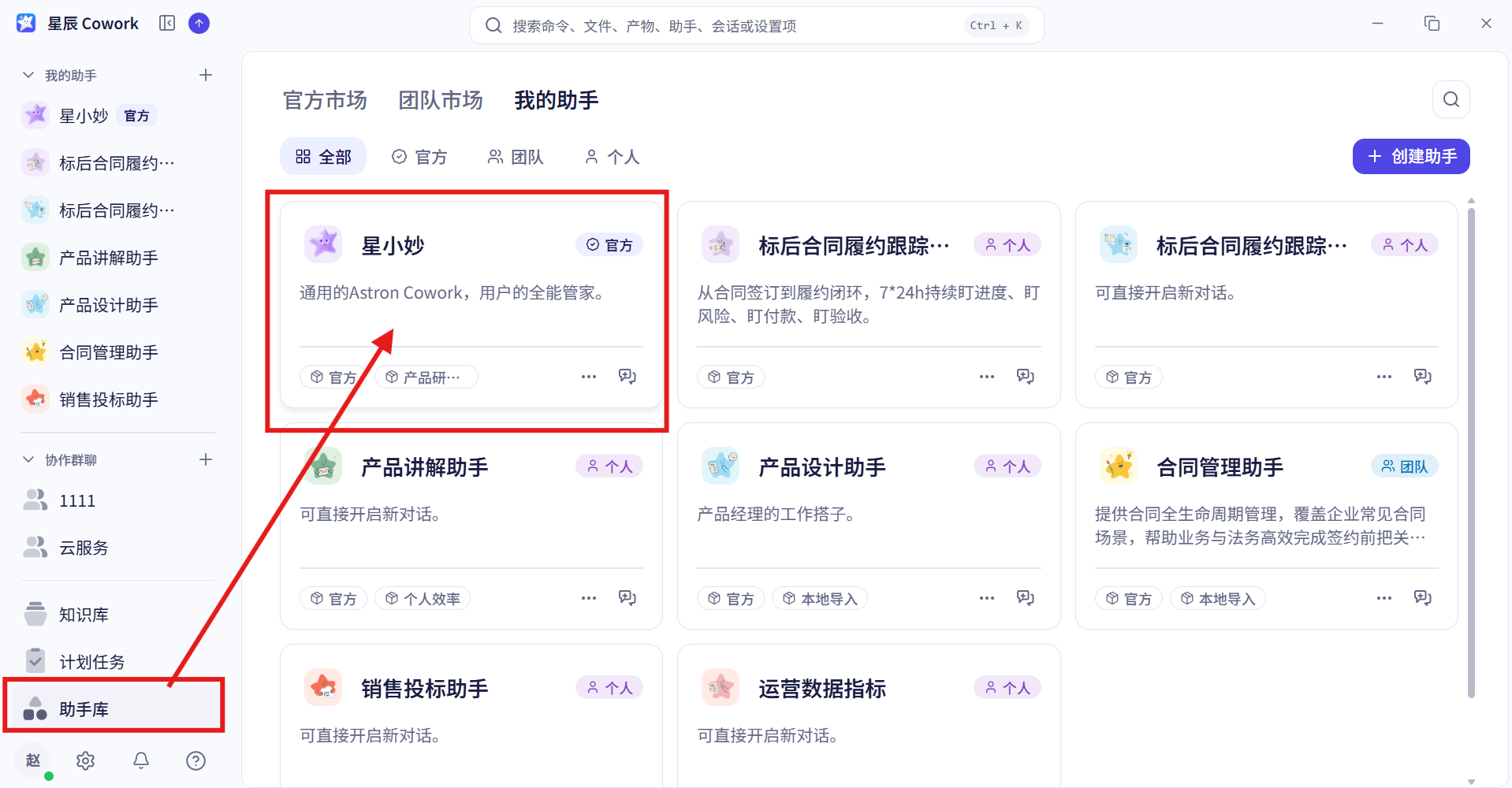This screenshot has height=788, width=1512.
Task: Filter assistants by 官方
Action: click(x=419, y=157)
